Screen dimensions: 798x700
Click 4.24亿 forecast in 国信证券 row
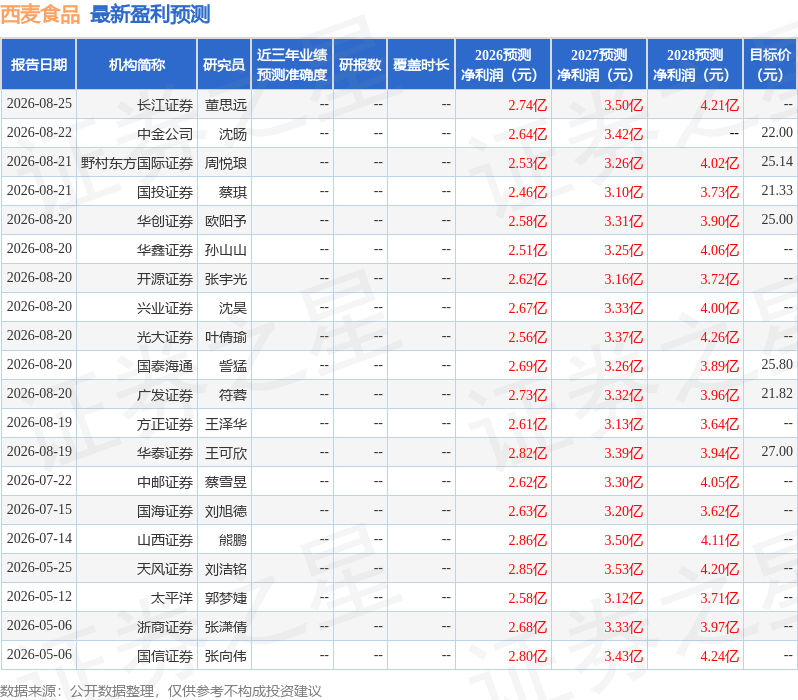tap(719, 656)
